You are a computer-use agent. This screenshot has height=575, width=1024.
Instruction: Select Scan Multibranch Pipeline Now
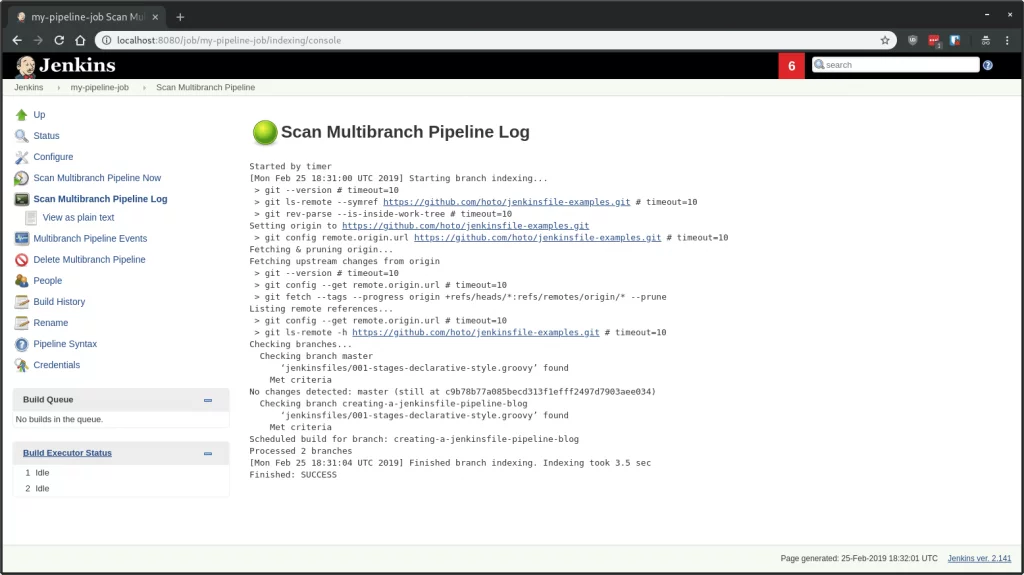(x=97, y=178)
